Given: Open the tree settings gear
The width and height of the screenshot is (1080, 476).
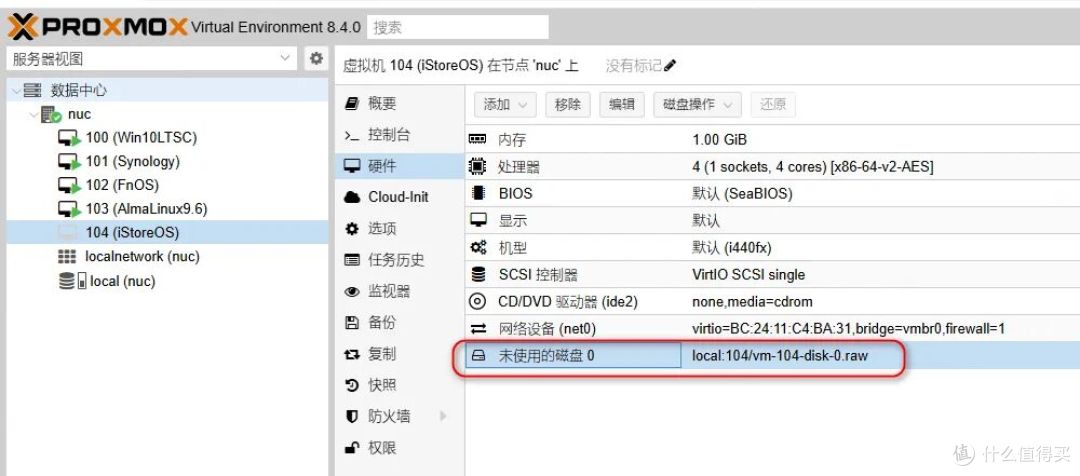Looking at the screenshot, I should 316,59.
